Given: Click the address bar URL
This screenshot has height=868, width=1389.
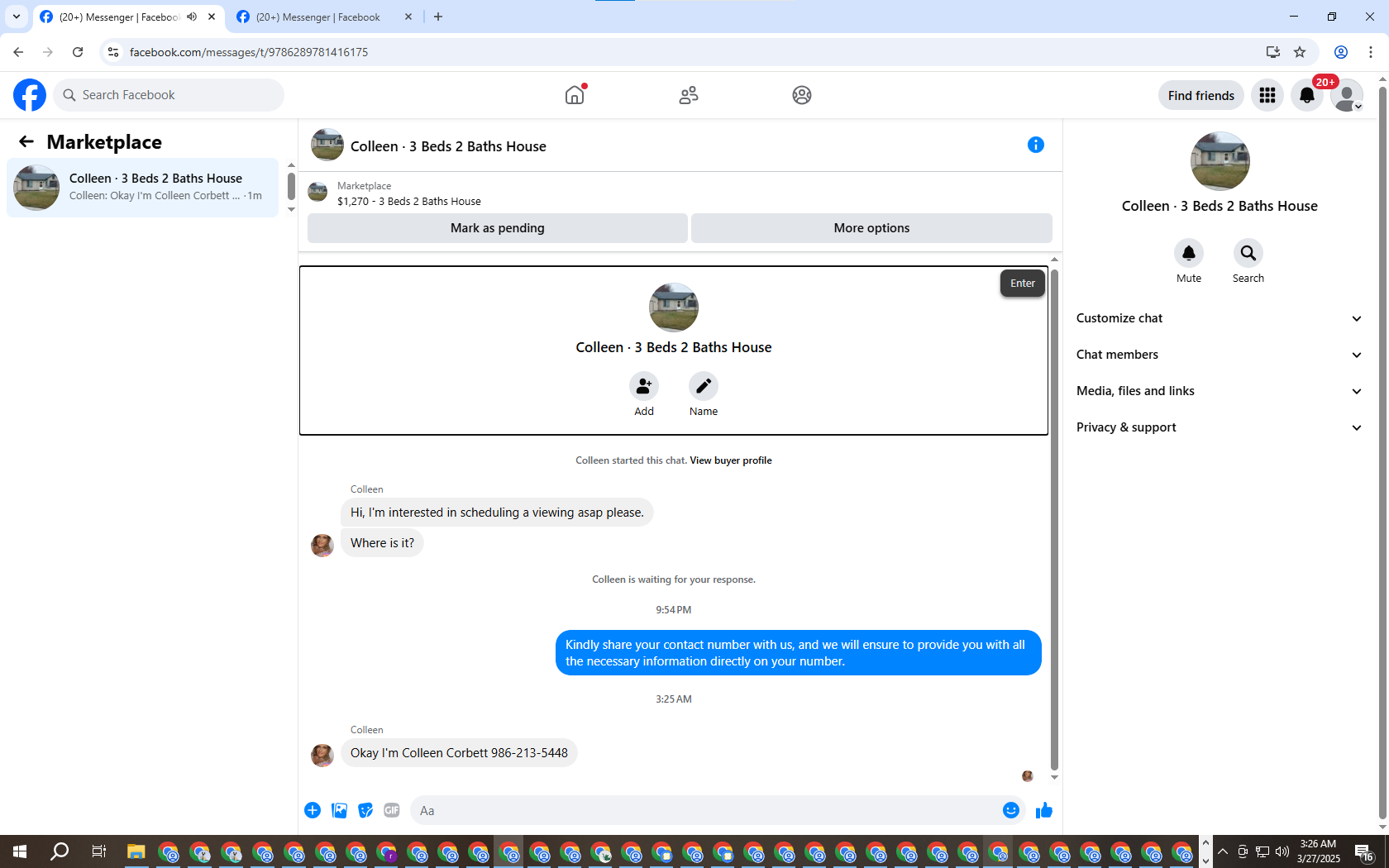Looking at the screenshot, I should tap(249, 52).
